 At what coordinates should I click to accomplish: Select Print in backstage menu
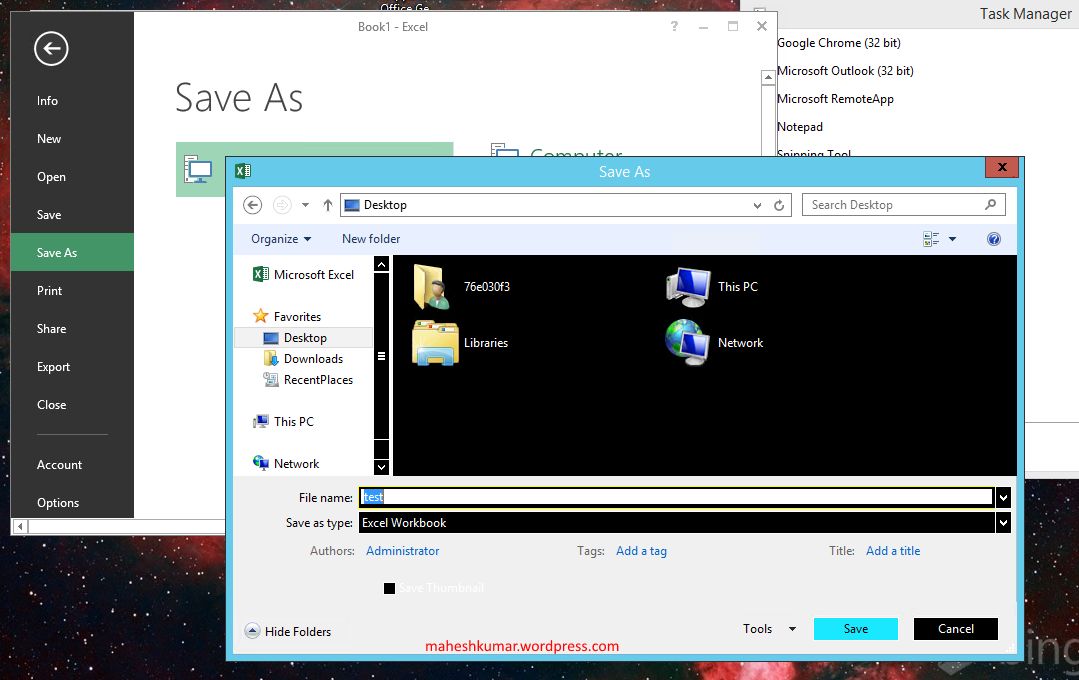coord(50,290)
